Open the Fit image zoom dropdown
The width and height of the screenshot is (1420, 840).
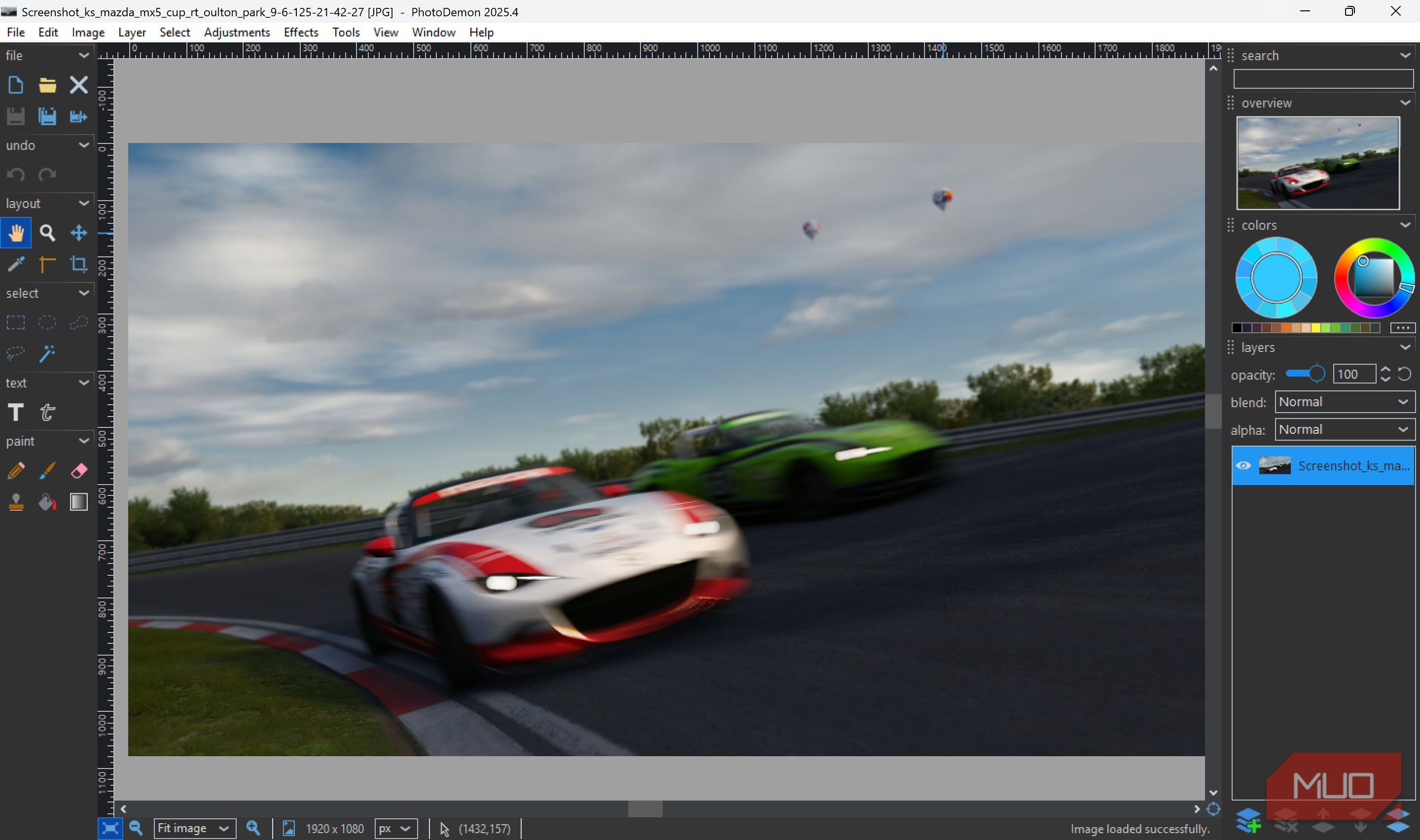tap(194, 829)
